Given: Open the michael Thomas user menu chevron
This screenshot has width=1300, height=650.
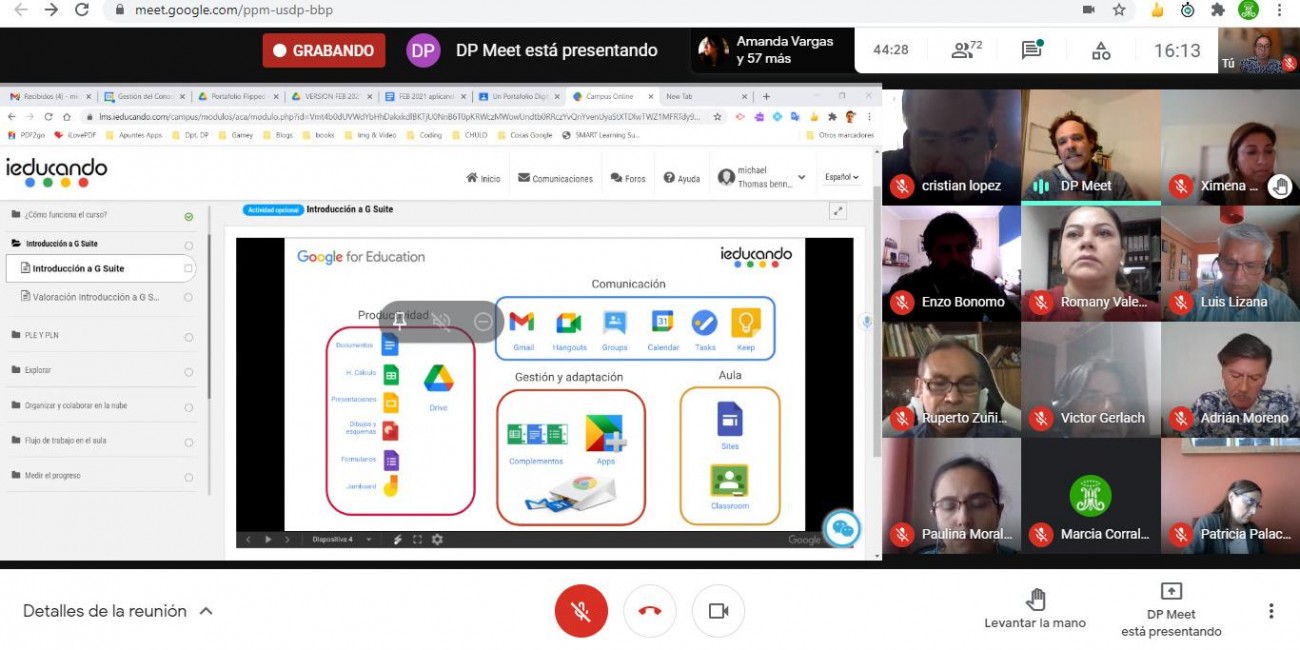Looking at the screenshot, I should pos(801,178).
